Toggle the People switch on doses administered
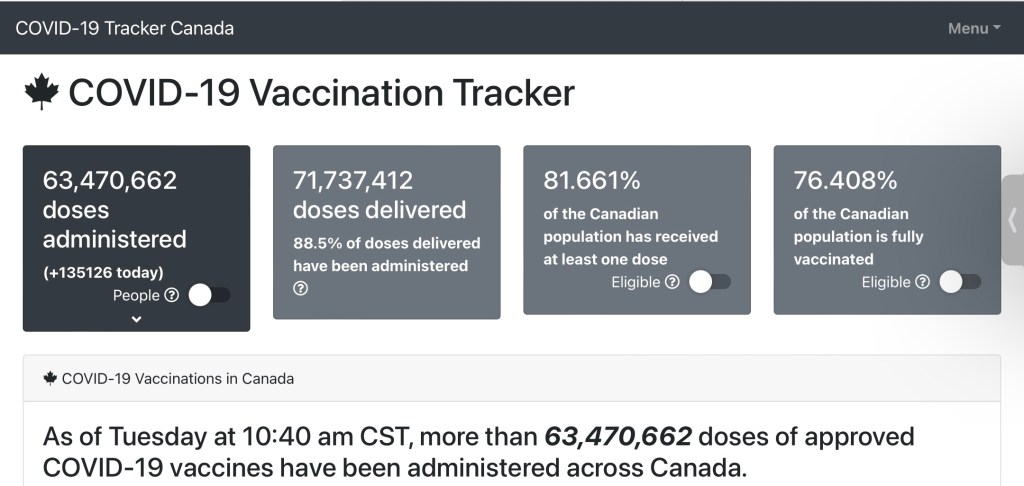The image size is (1024, 486). pyautogui.click(x=209, y=295)
